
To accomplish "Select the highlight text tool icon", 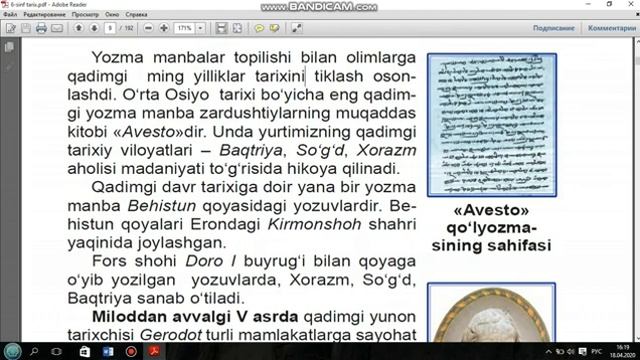I will click(274, 28).
